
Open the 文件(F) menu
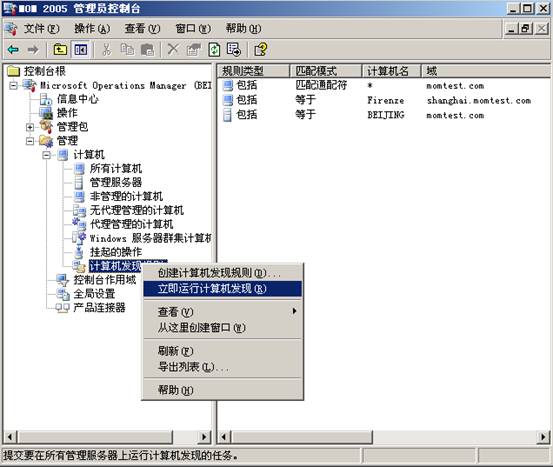(42, 29)
